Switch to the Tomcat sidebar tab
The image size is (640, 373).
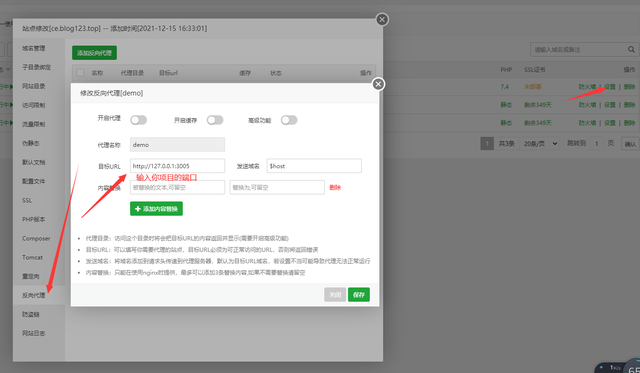pyautogui.click(x=32, y=258)
